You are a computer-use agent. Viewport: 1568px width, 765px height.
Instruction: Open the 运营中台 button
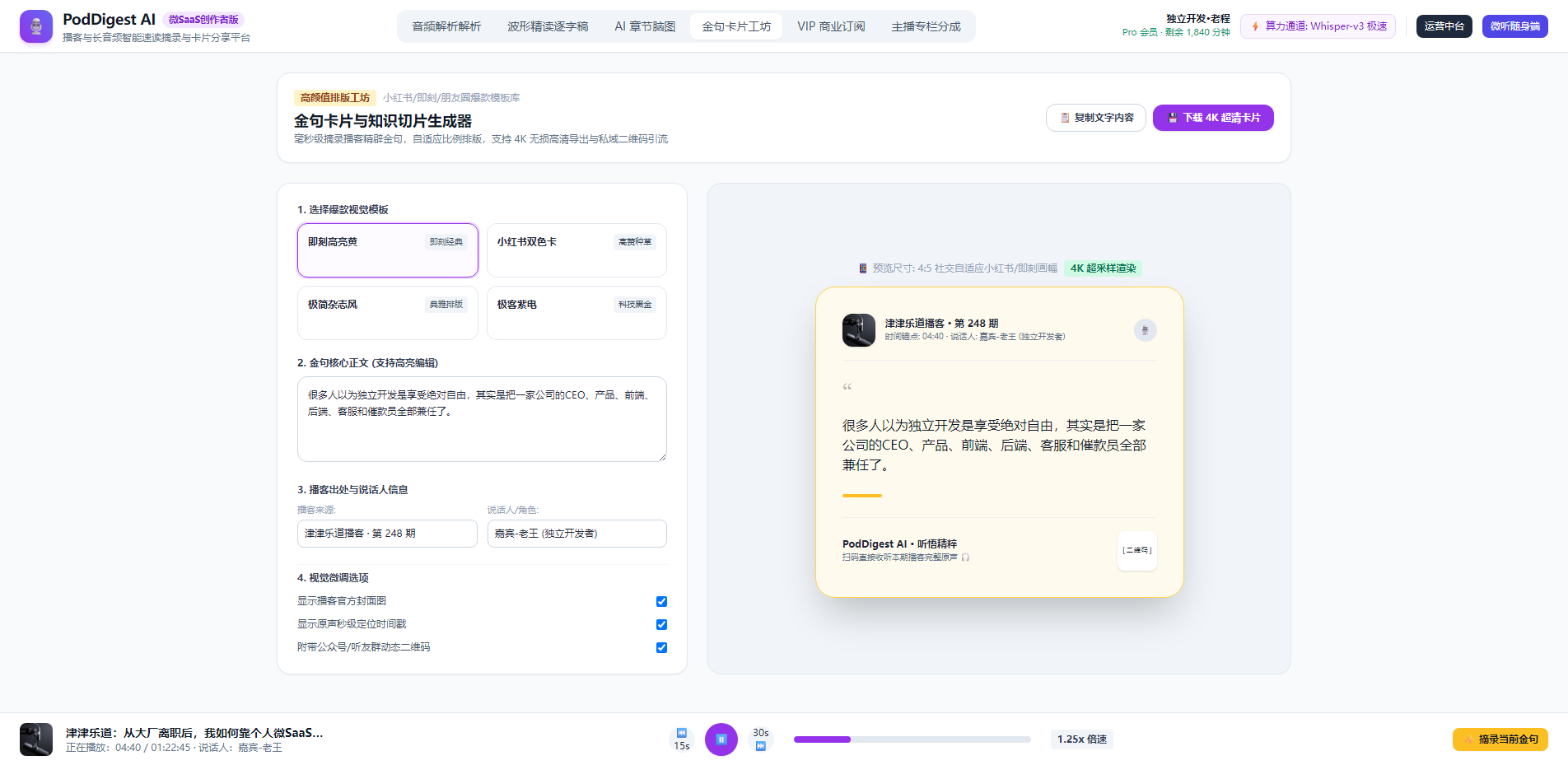click(x=1444, y=26)
